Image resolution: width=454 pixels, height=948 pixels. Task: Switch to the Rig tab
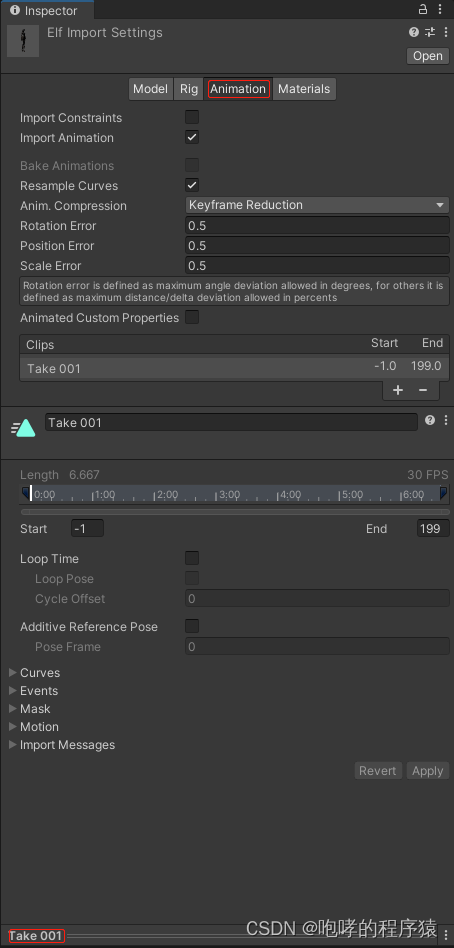coord(189,89)
